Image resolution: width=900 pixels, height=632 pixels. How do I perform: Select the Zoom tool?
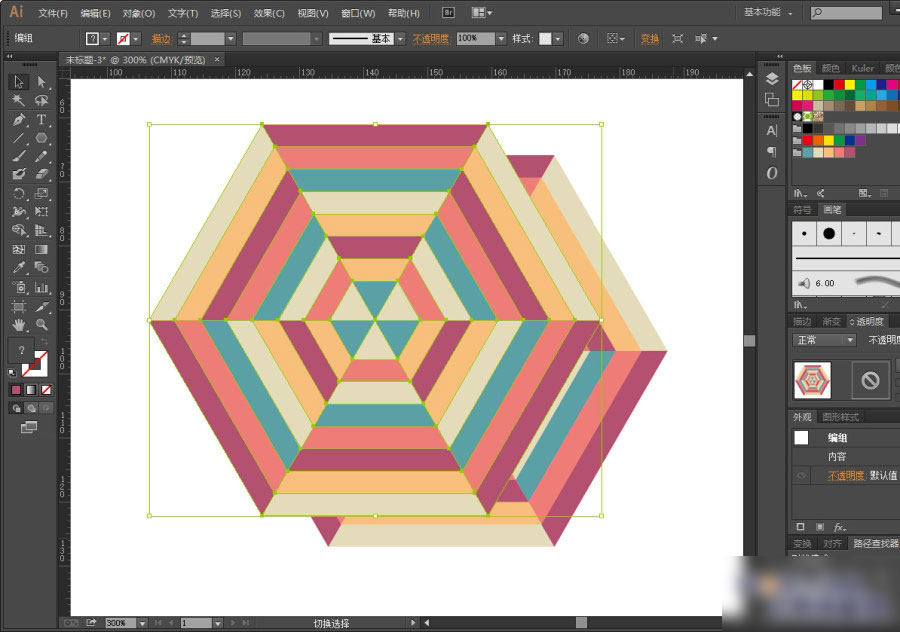point(41,325)
